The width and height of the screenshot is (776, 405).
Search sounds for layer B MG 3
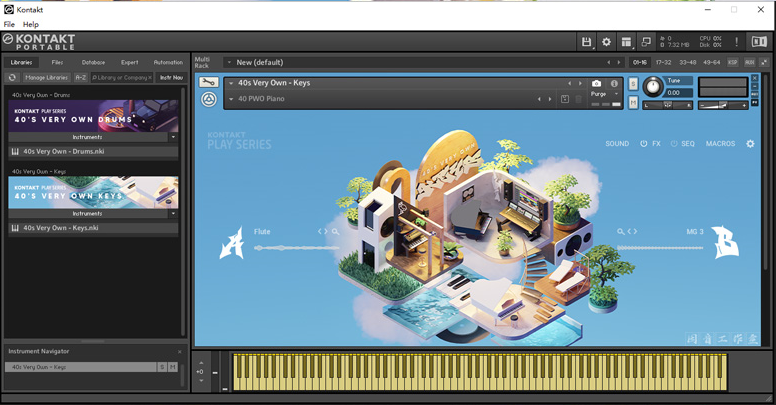click(x=621, y=231)
